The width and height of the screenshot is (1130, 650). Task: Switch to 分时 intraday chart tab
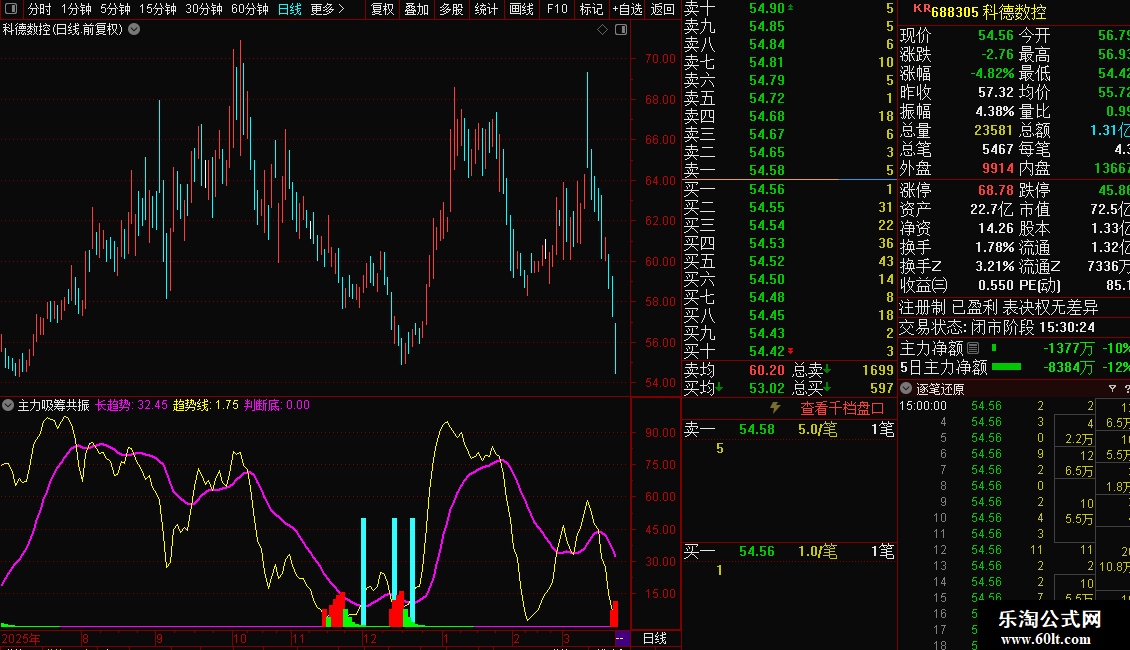pyautogui.click(x=40, y=9)
